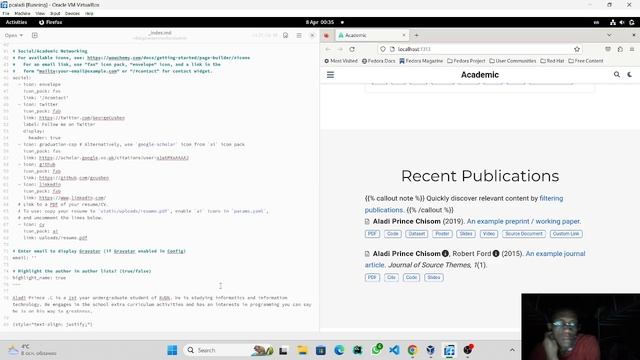Open the weather widget on taskbar

click(x=32, y=350)
